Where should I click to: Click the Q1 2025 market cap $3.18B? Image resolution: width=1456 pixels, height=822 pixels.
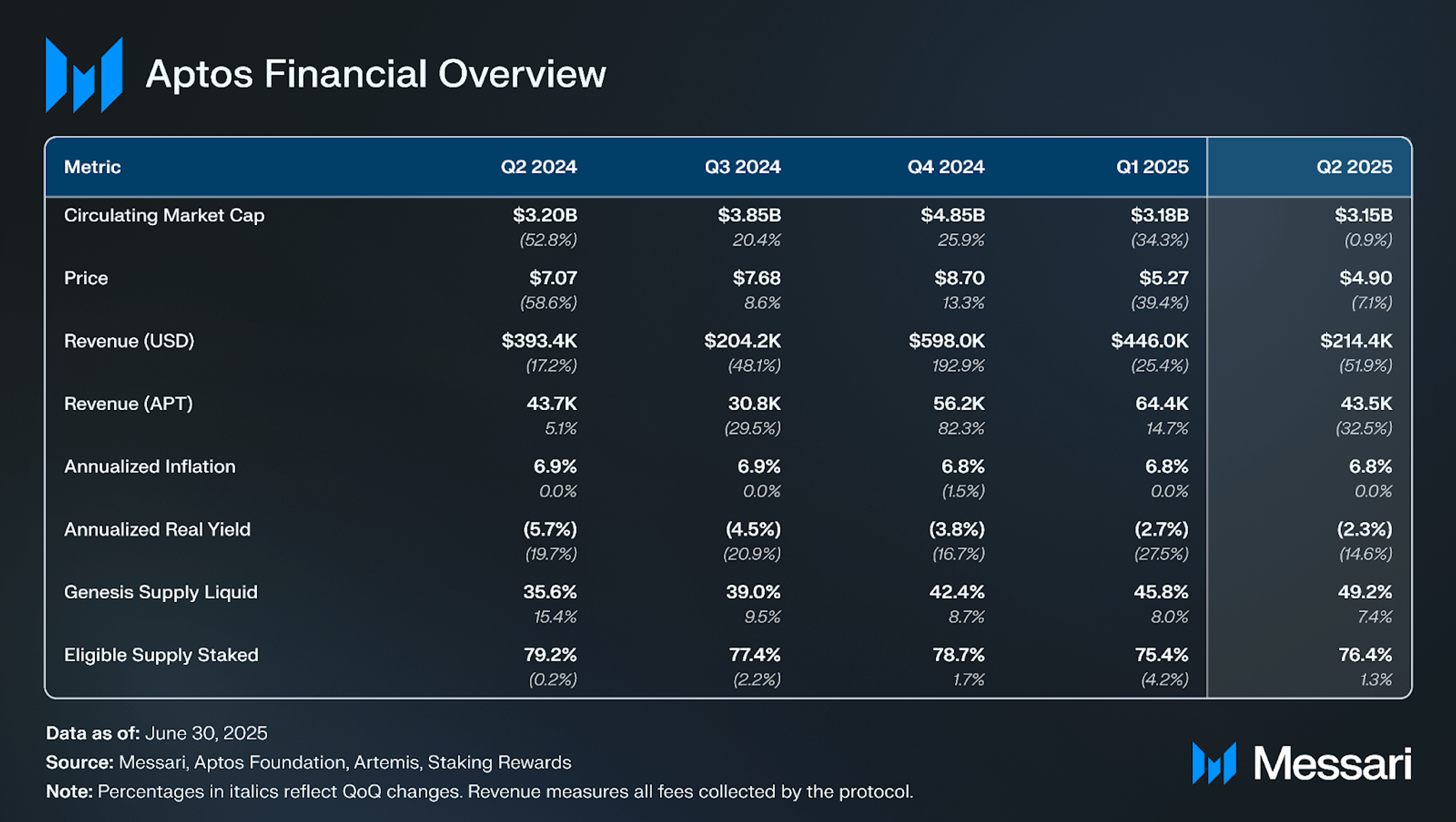[x=1160, y=216]
